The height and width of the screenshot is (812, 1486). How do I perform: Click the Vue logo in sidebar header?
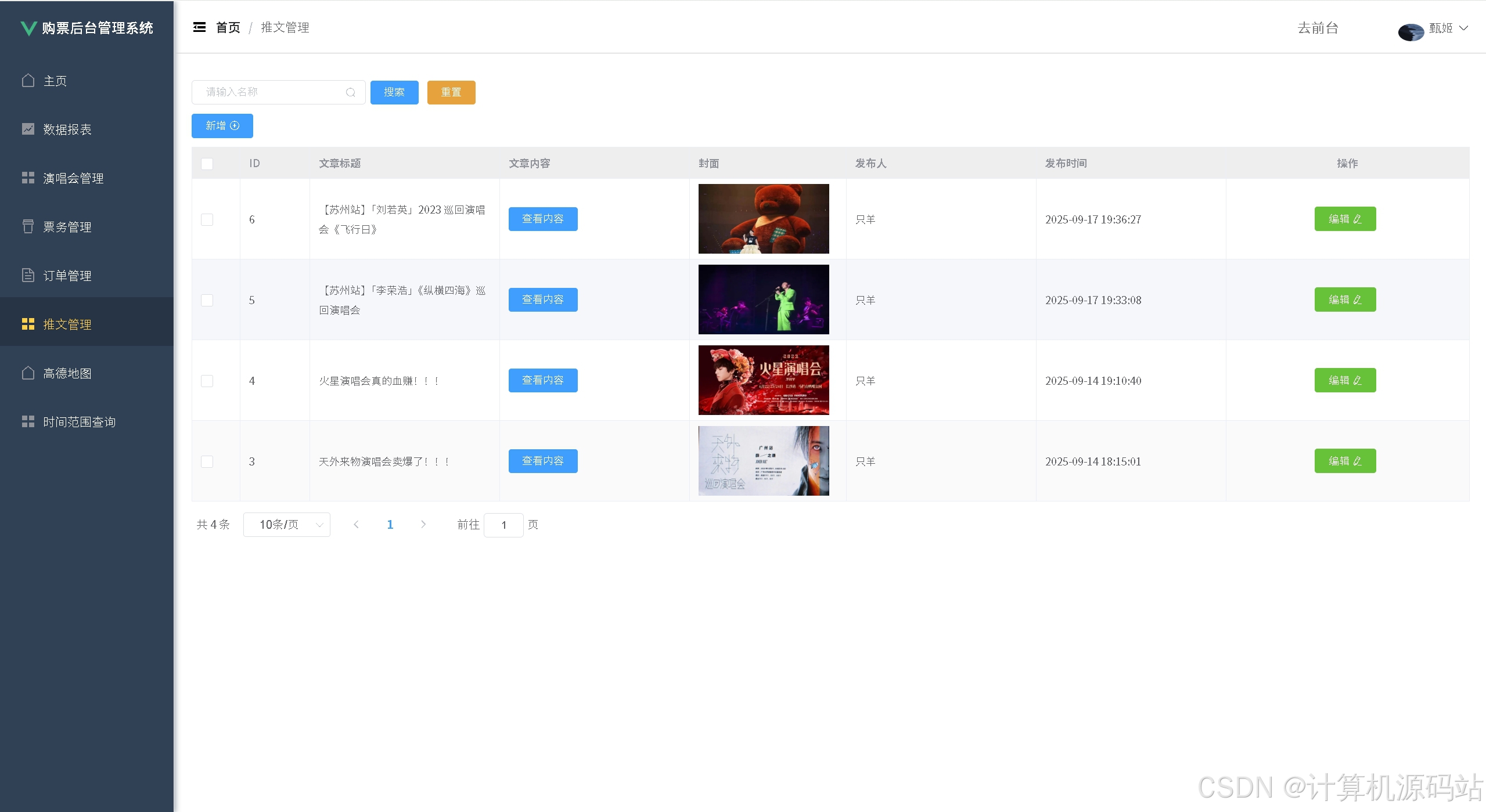(28, 28)
